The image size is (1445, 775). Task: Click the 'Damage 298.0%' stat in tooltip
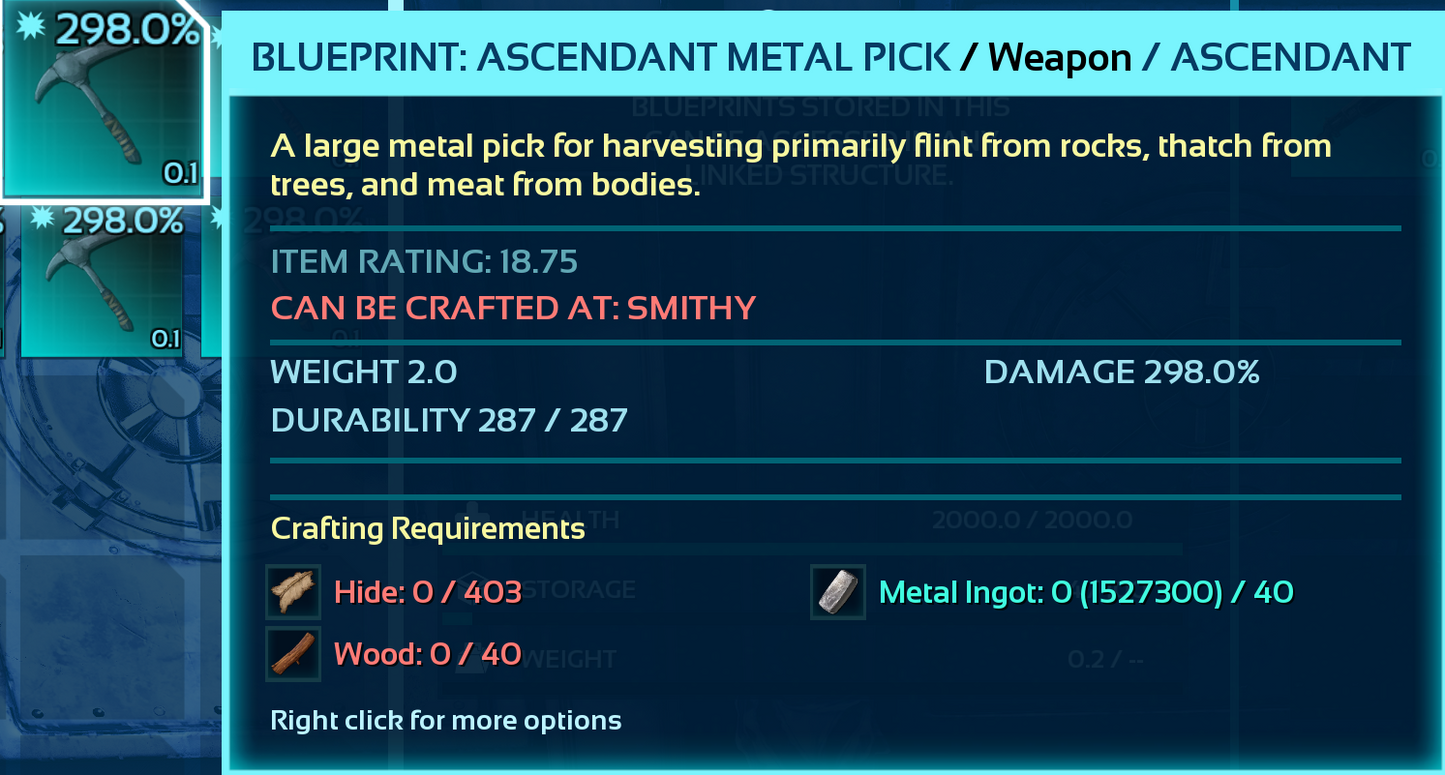pos(1121,373)
